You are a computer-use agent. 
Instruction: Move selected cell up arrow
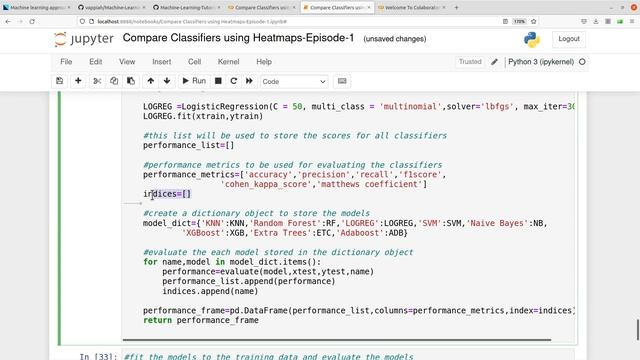pyautogui.click(x=151, y=81)
